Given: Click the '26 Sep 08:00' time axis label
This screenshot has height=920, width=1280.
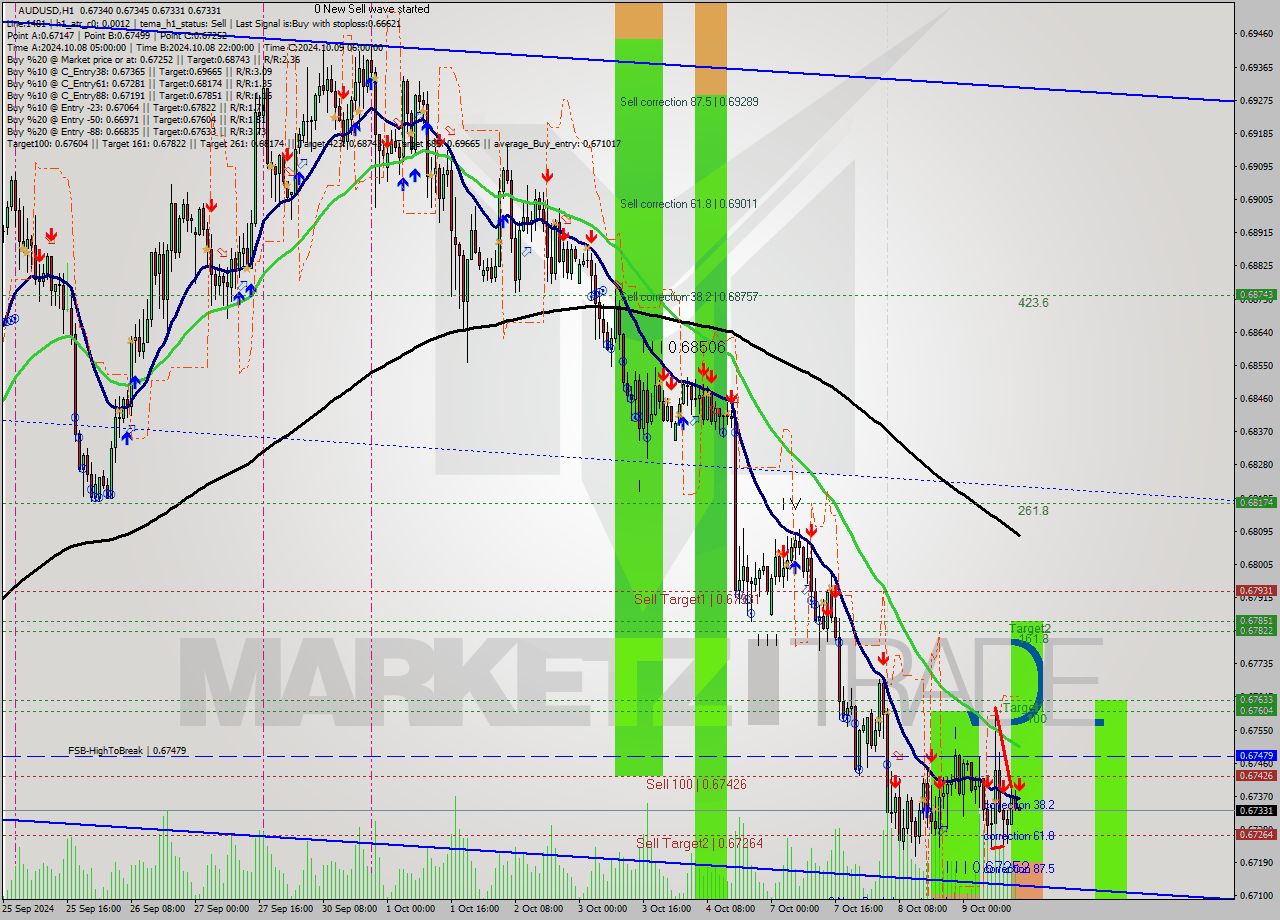Looking at the screenshot, I should coord(158,909).
